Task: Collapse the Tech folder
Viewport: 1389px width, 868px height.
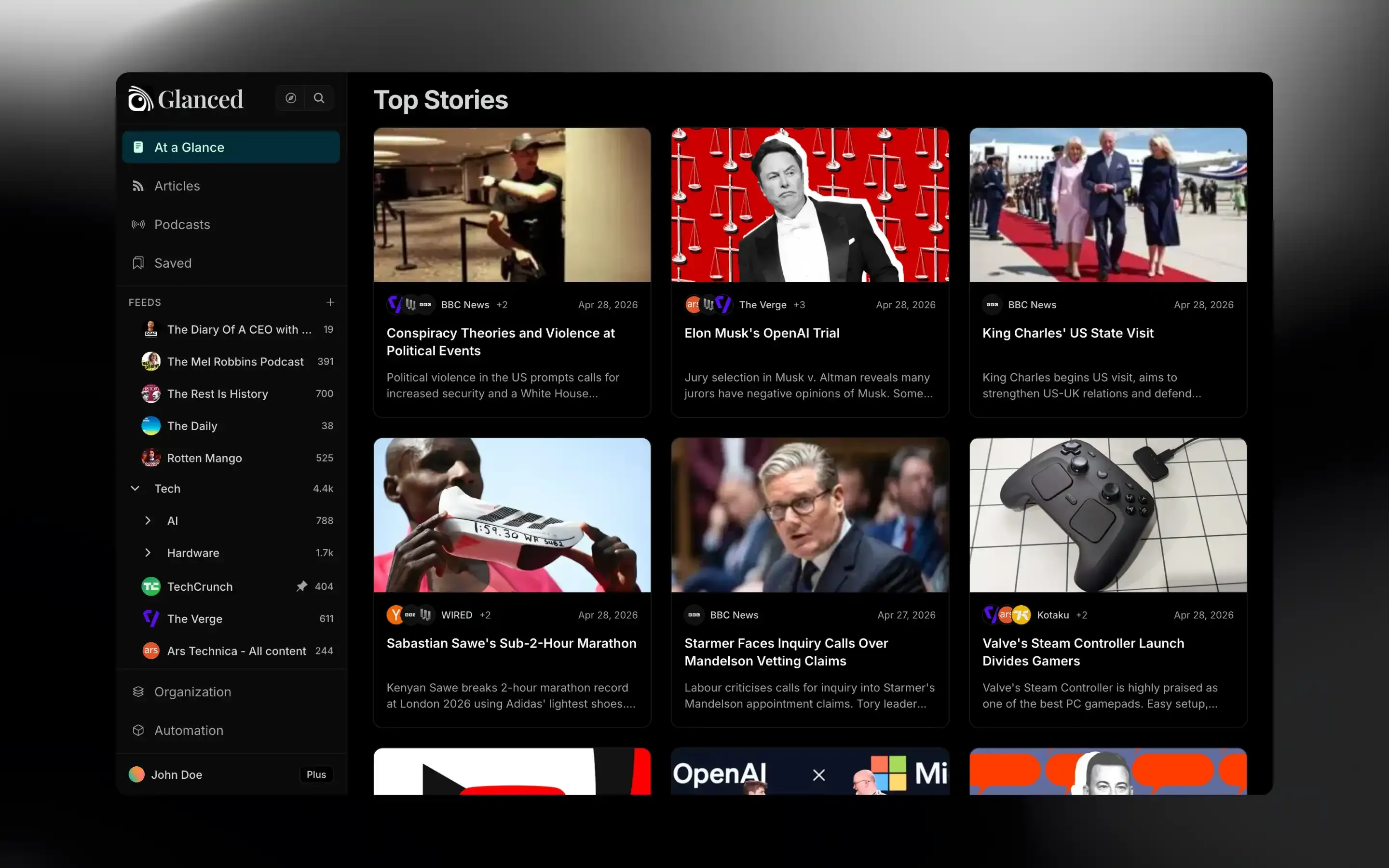Action: (135, 488)
